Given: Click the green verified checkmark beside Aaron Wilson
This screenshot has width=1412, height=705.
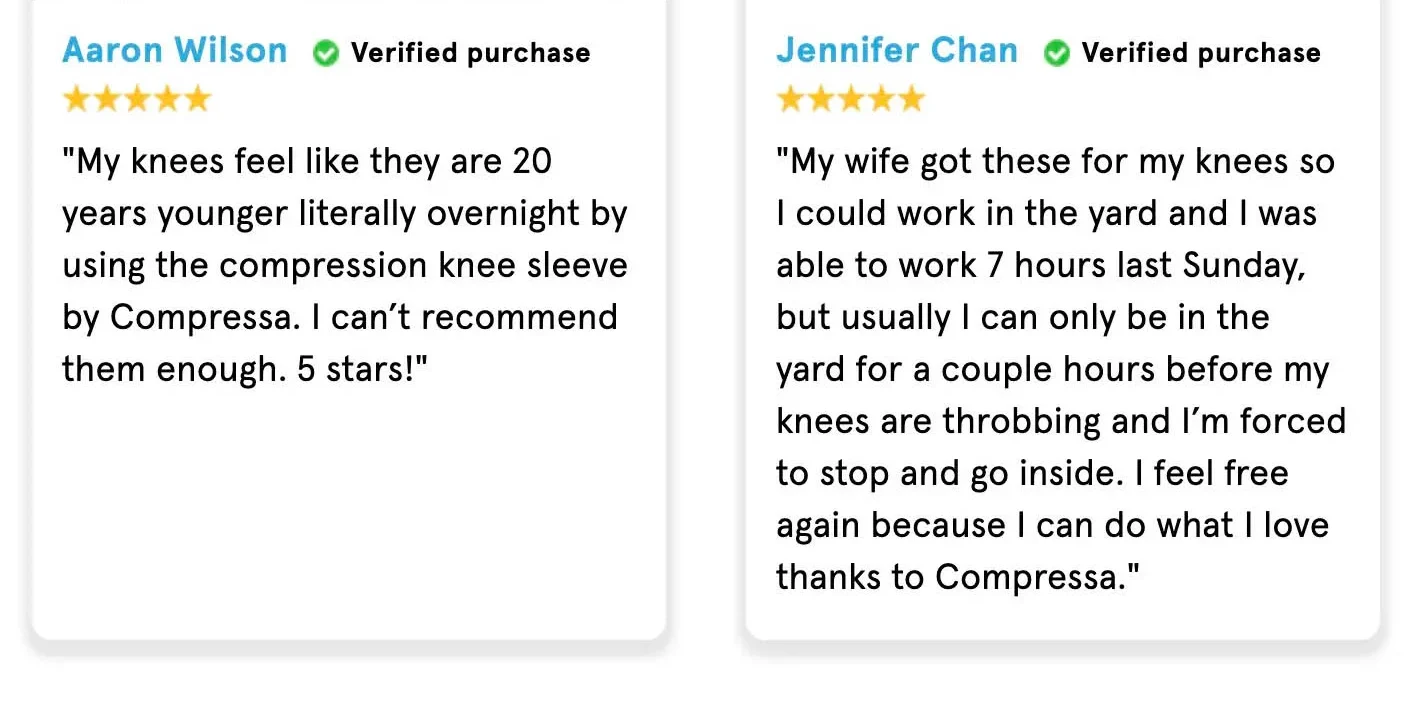Looking at the screenshot, I should (x=326, y=53).
